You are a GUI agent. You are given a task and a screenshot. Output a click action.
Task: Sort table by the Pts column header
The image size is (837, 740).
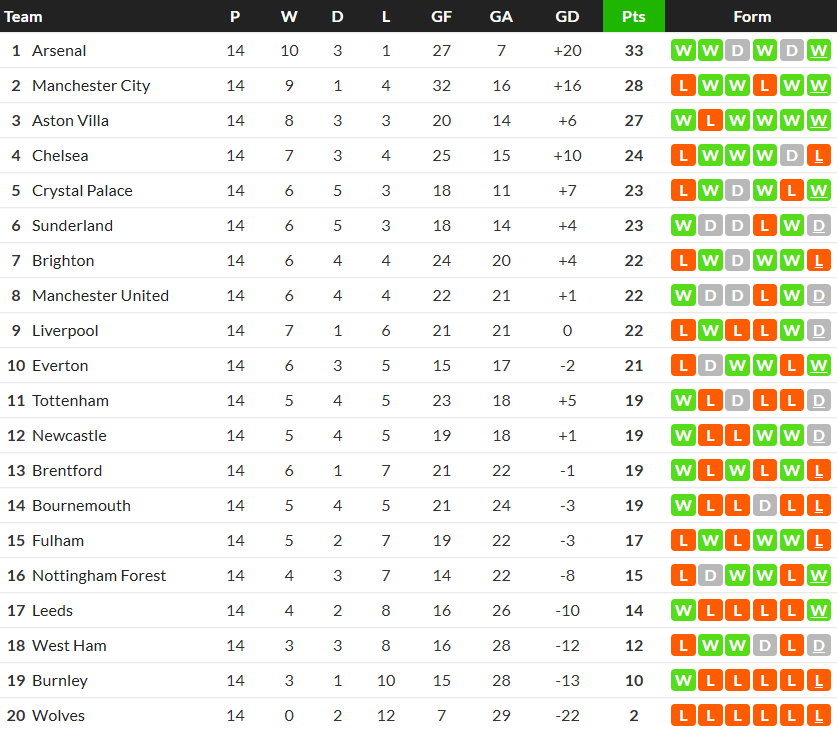pos(634,16)
